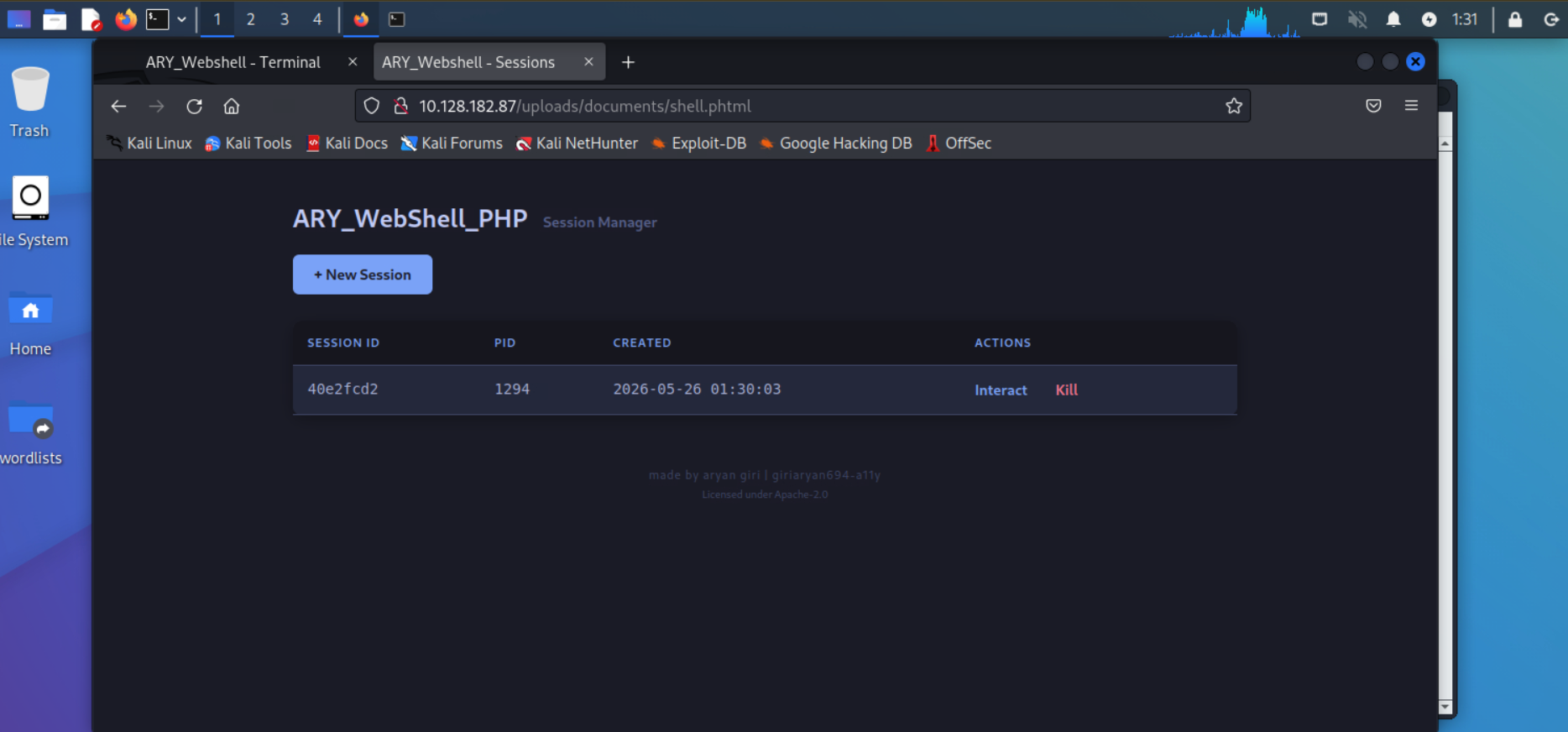The image size is (1568, 732).
Task: Open the Google Hacking DB bookmark
Action: click(x=835, y=143)
